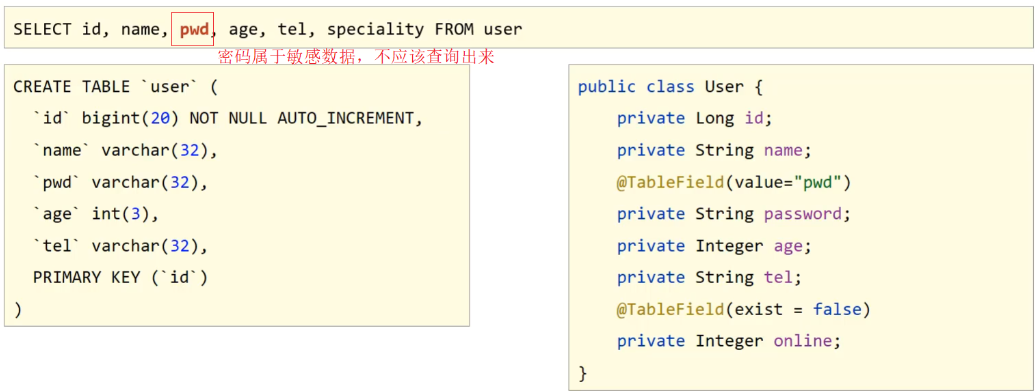Click private String name field
This screenshot has width=1035, height=391.
tap(714, 151)
